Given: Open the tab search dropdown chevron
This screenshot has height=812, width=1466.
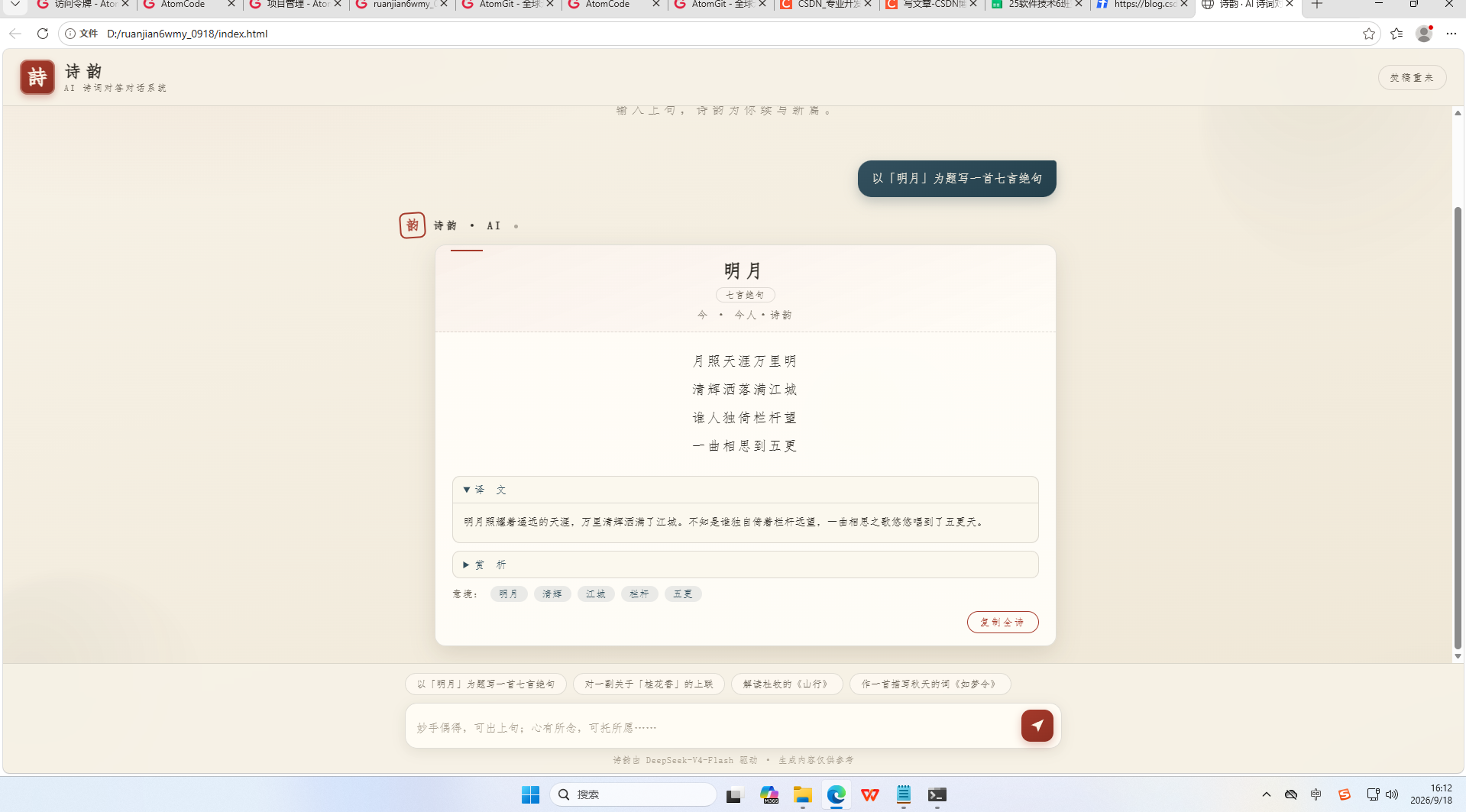Looking at the screenshot, I should pyautogui.click(x=15, y=5).
